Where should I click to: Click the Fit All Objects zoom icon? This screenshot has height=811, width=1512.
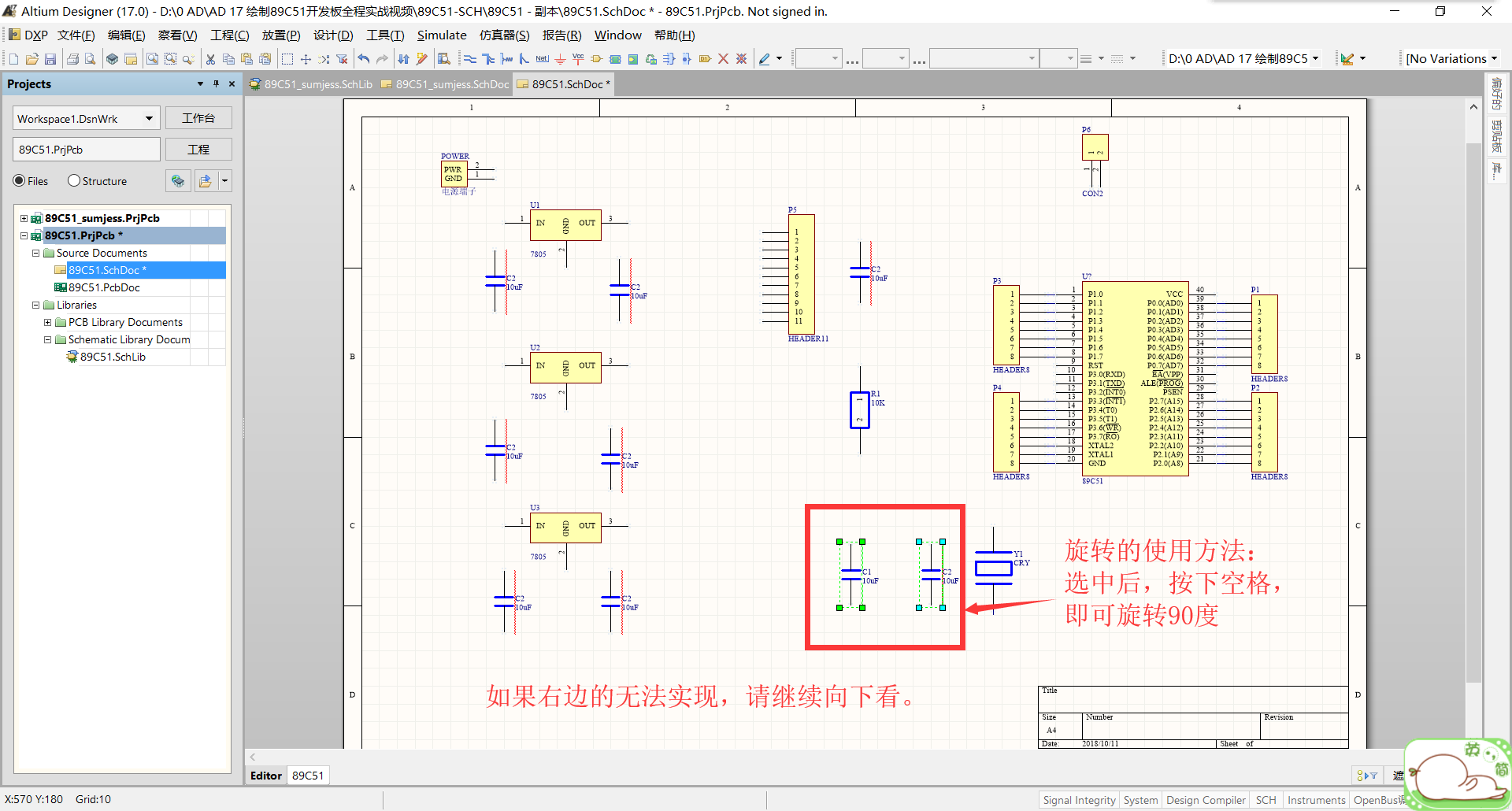coord(152,59)
